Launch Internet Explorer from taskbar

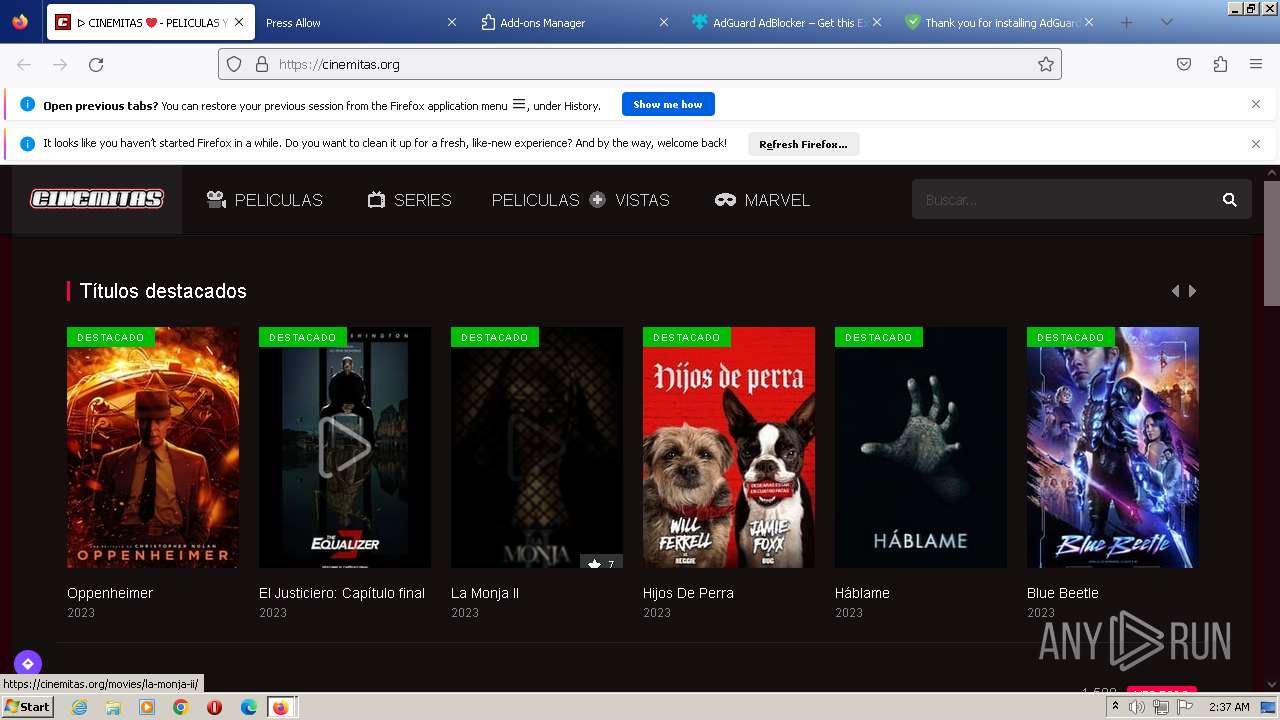pyautogui.click(x=79, y=707)
